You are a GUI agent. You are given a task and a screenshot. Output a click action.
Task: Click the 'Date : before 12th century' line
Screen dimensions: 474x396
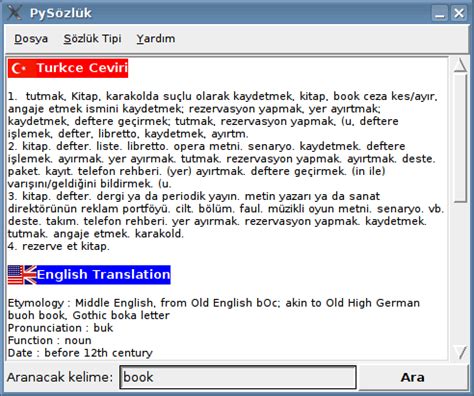point(80,353)
